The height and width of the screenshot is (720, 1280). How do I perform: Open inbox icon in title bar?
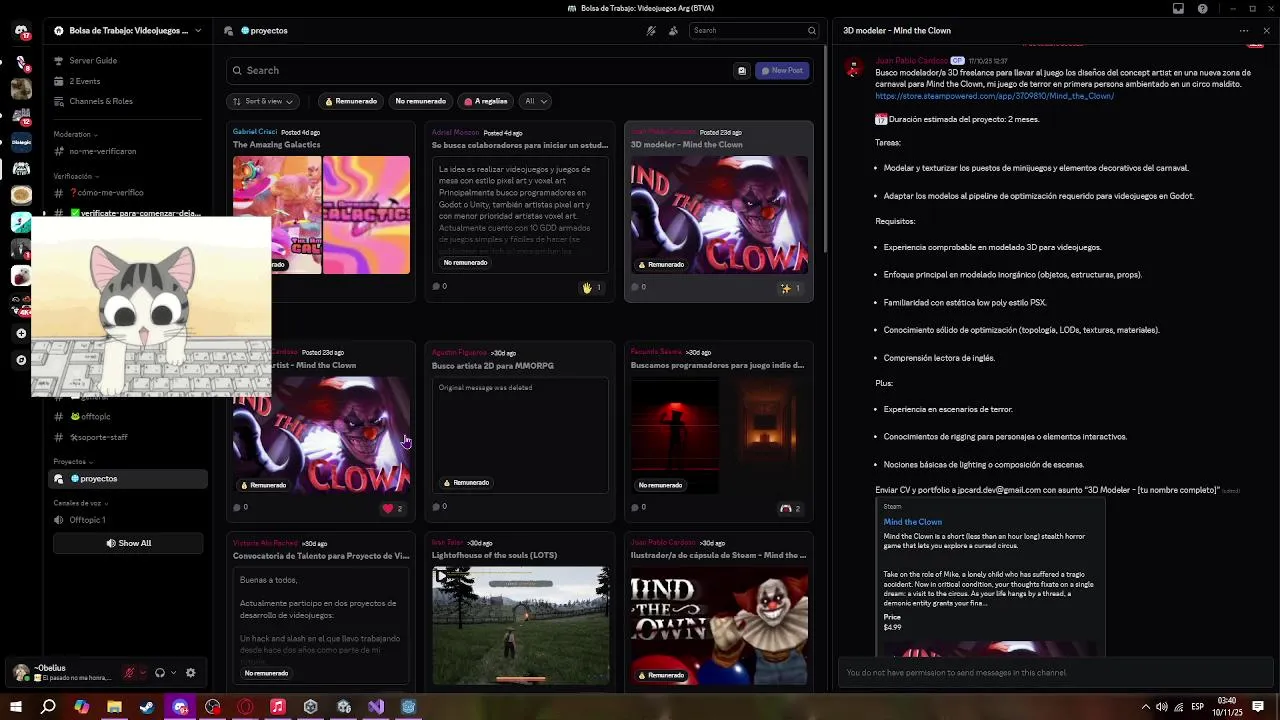click(x=1178, y=8)
